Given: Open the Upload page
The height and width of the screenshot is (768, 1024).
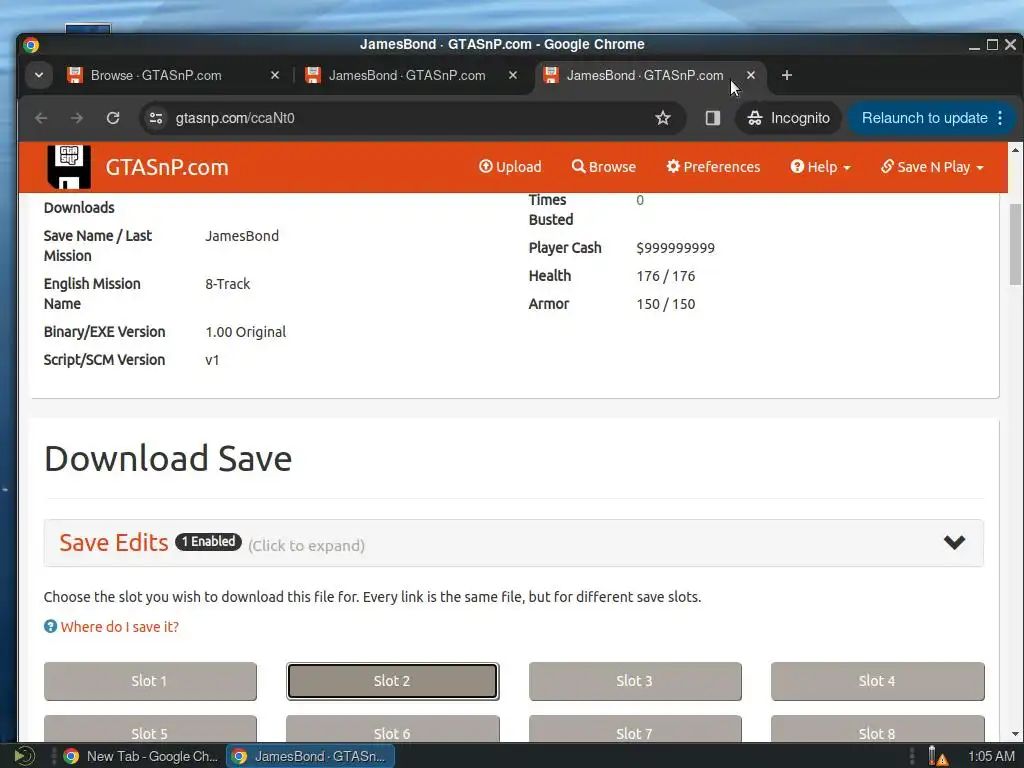Looking at the screenshot, I should click(510, 167).
